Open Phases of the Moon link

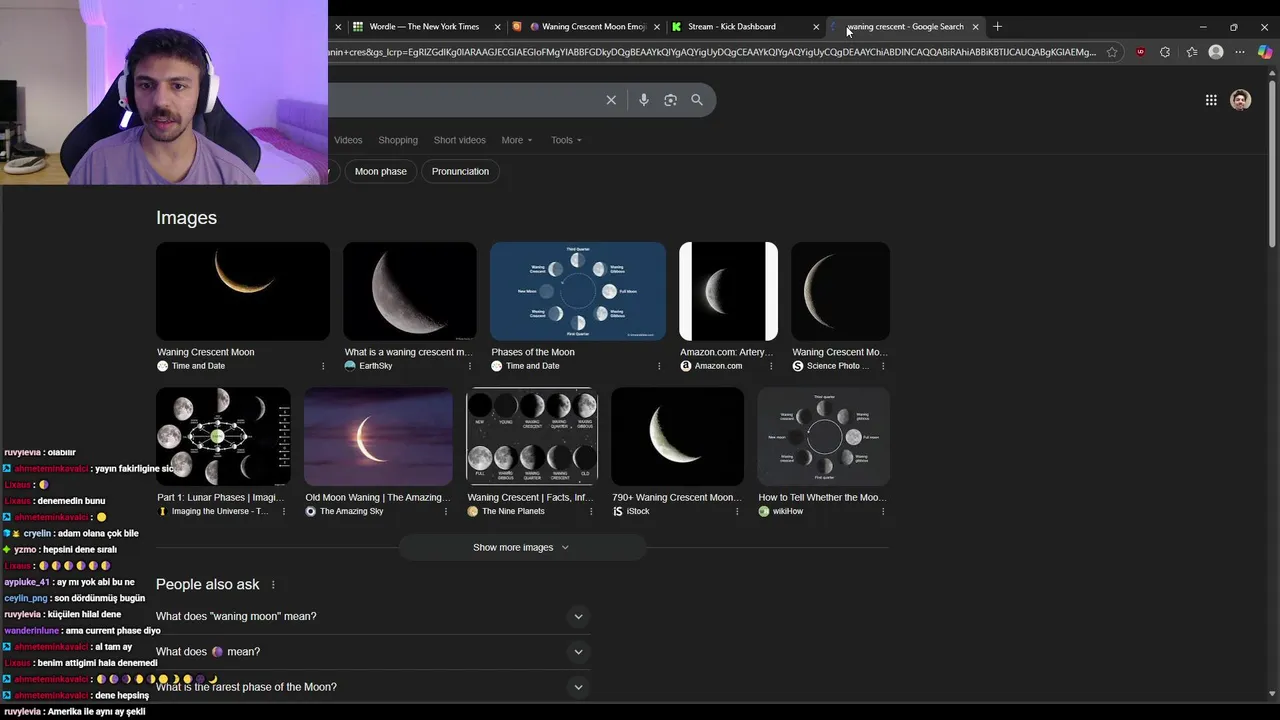[533, 352]
